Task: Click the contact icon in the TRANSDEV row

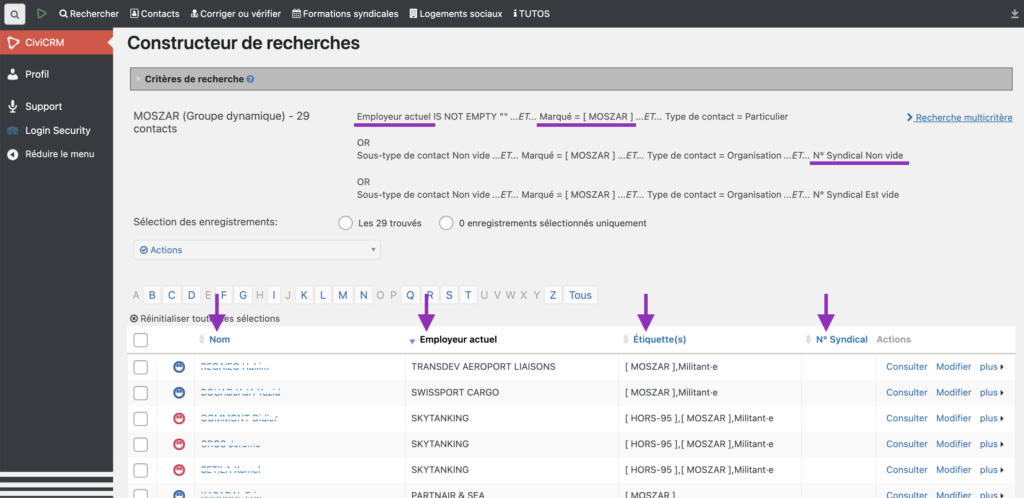Action: (x=180, y=367)
